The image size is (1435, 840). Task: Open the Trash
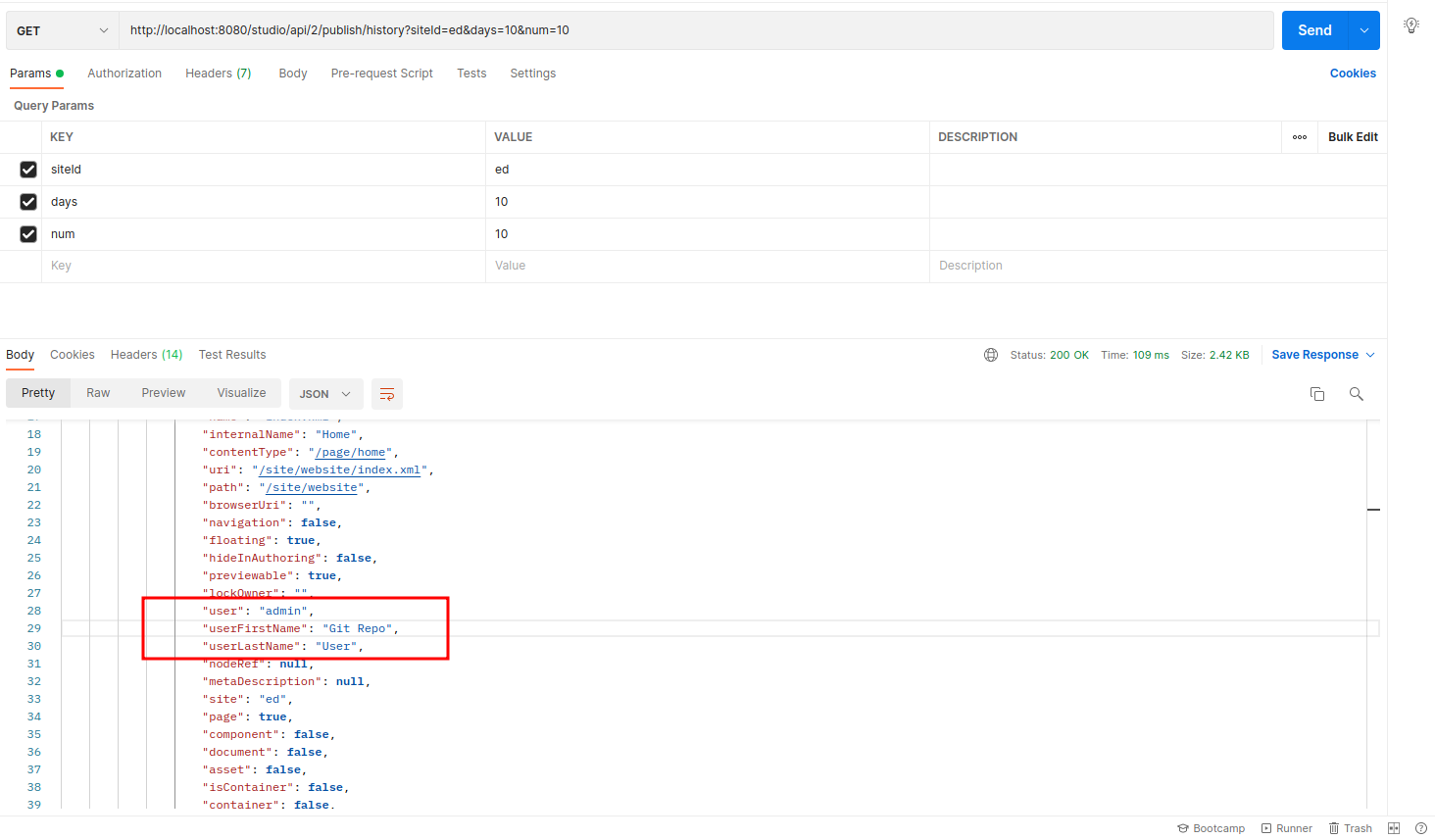(x=1350, y=828)
